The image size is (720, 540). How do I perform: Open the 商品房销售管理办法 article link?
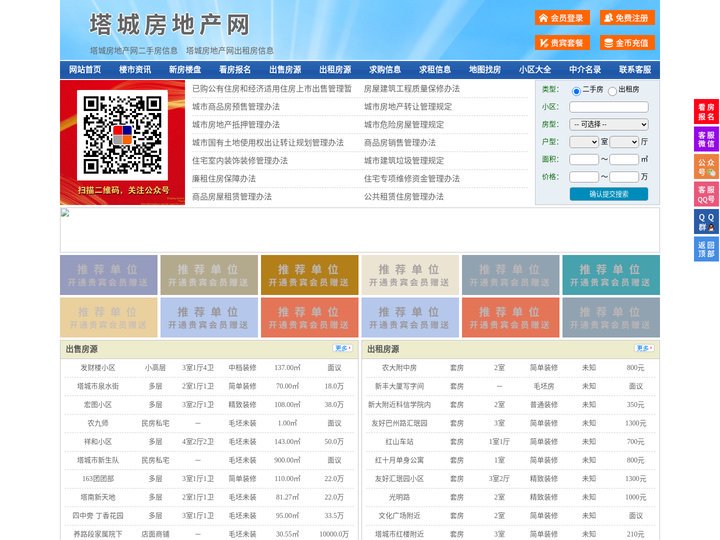coord(400,142)
